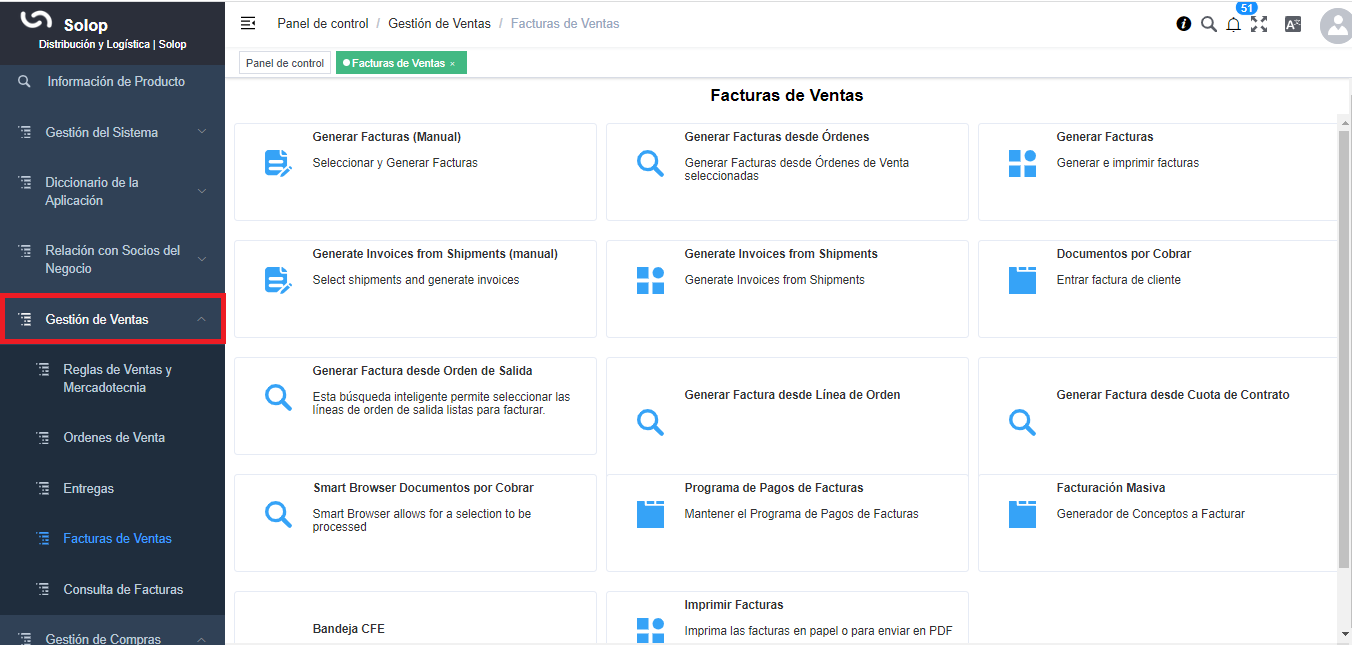1352x645 pixels.
Task: Open the notifications bell
Action: point(1234,25)
